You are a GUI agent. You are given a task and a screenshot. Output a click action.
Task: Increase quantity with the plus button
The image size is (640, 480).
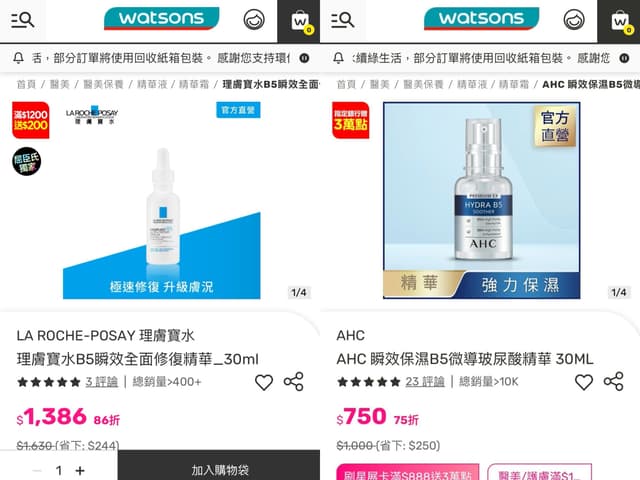[80, 471]
